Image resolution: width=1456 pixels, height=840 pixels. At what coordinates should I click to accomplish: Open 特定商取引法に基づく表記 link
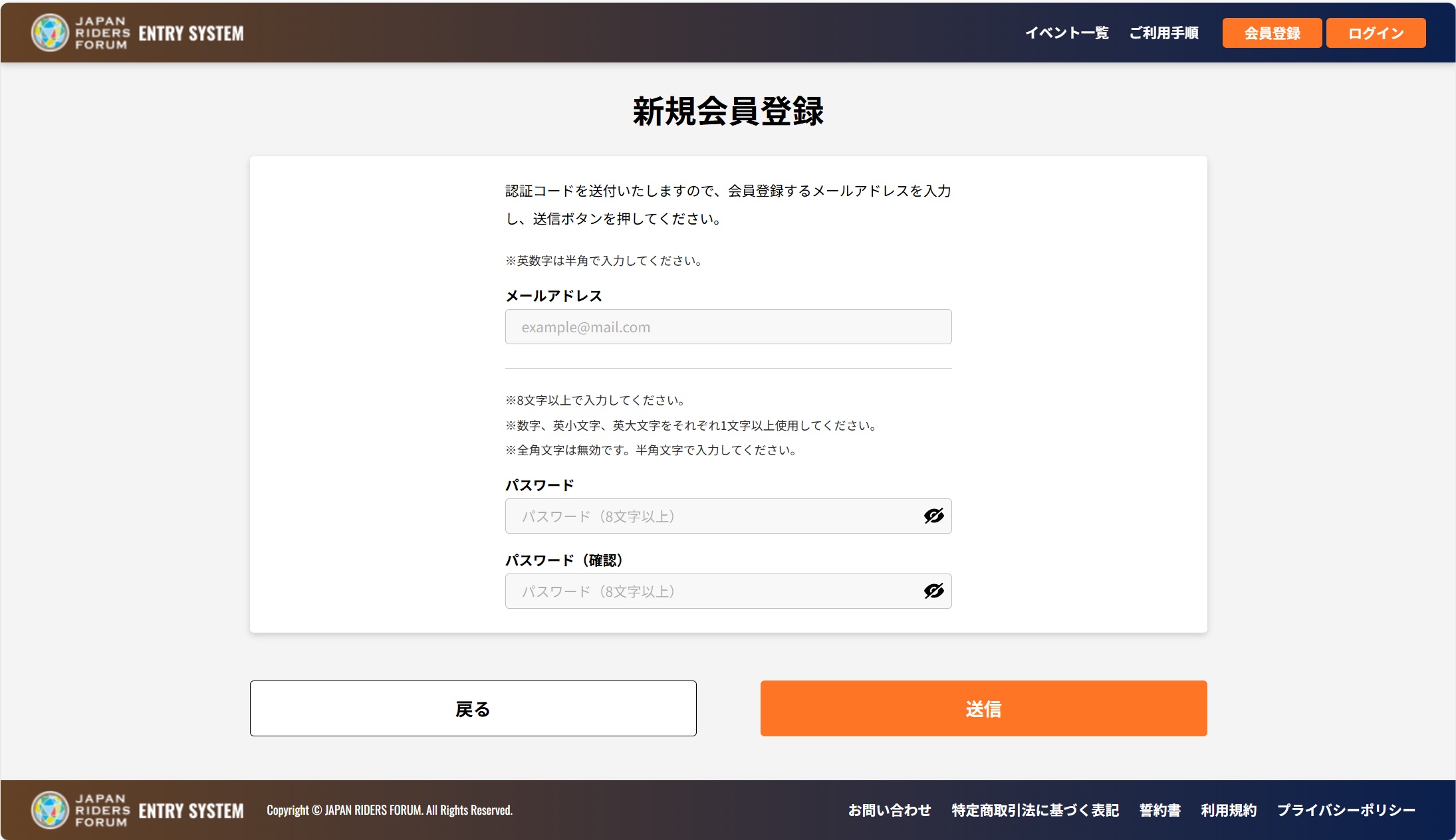click(x=1034, y=810)
